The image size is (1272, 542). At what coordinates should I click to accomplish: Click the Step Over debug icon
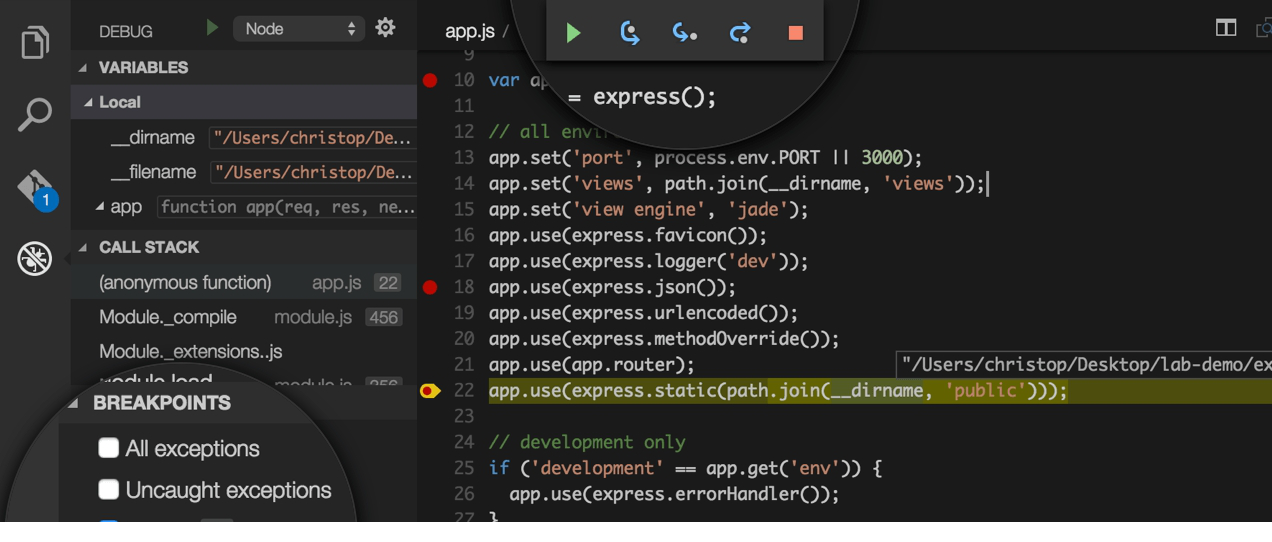pyautogui.click(x=630, y=33)
